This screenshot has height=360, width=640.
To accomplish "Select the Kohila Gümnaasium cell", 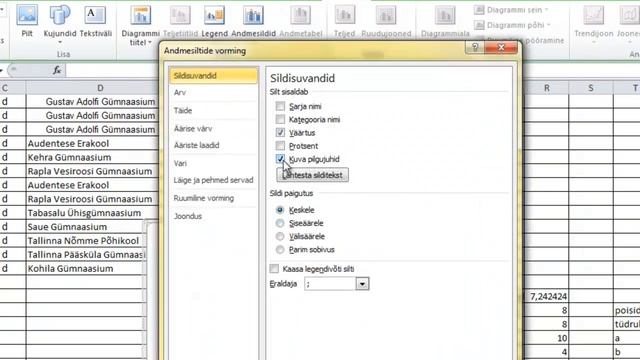I will 86,269.
